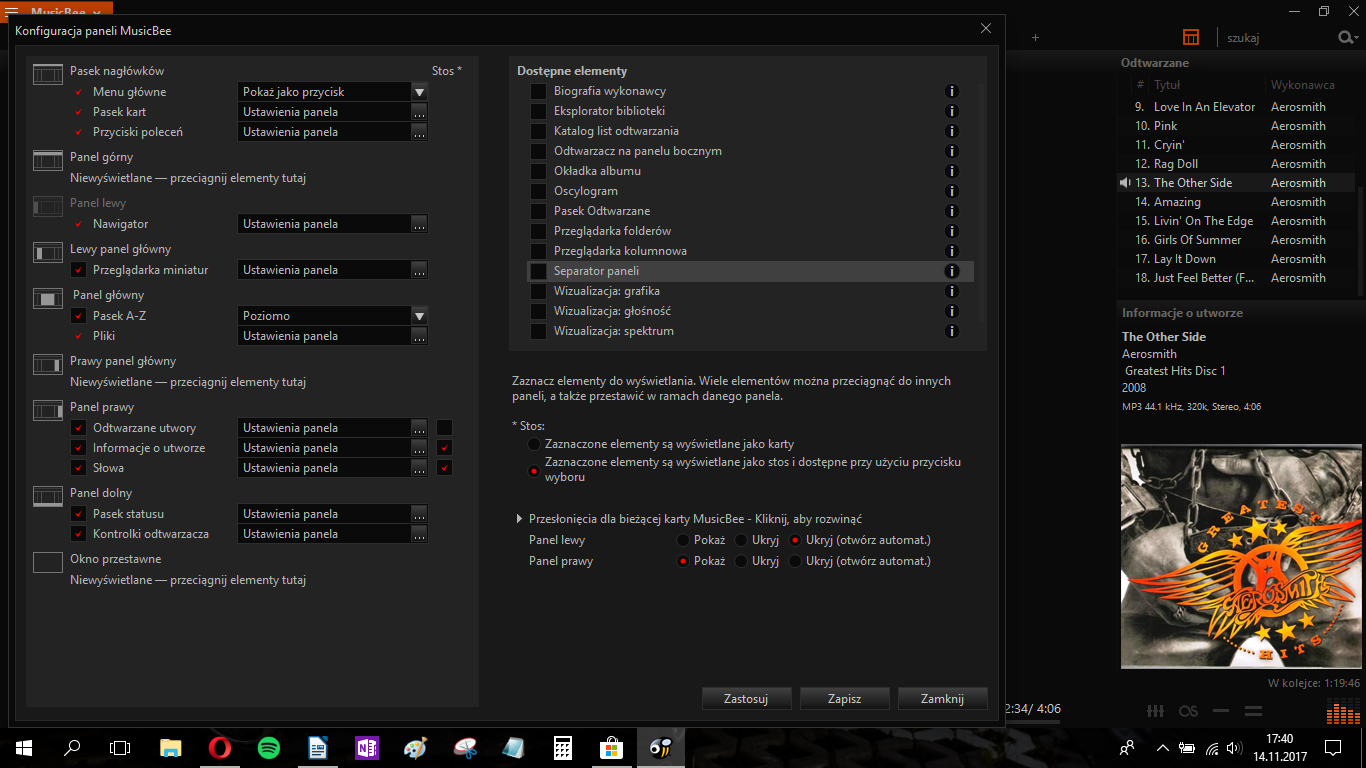Screen dimensions: 1366x768
Task: Click the Okno przestawne layout icon
Action: coord(48,562)
